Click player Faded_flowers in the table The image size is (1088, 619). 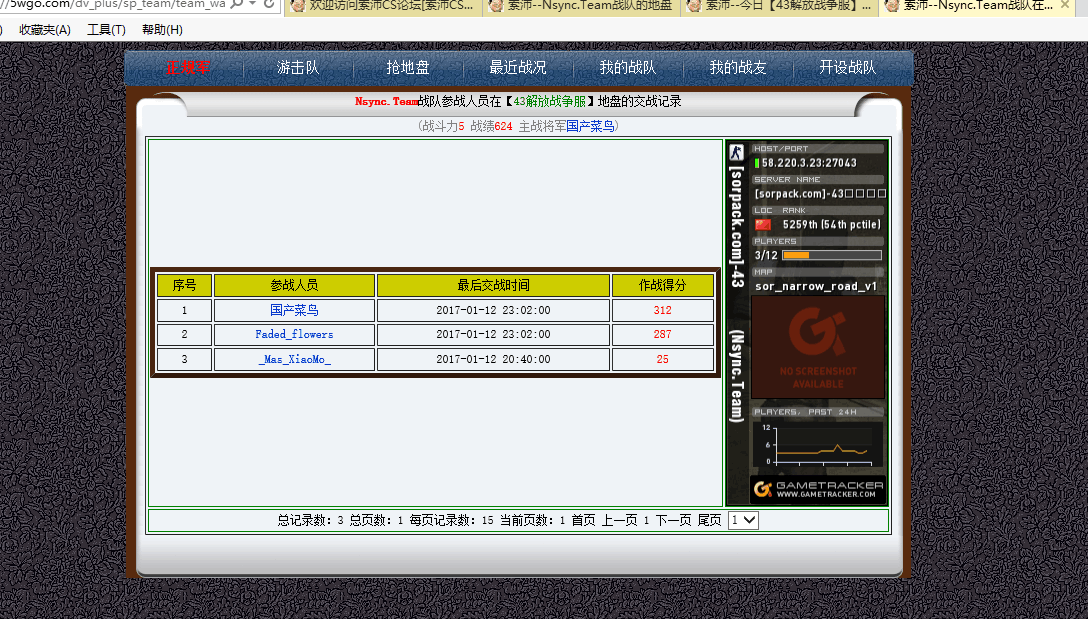point(294,334)
